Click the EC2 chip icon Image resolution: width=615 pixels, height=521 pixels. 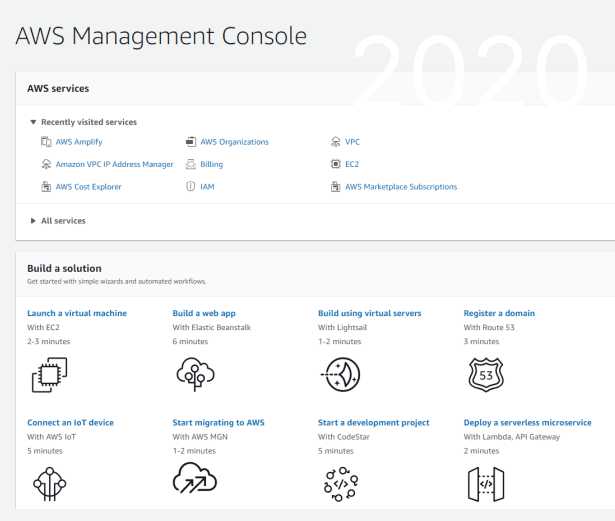coord(336,164)
